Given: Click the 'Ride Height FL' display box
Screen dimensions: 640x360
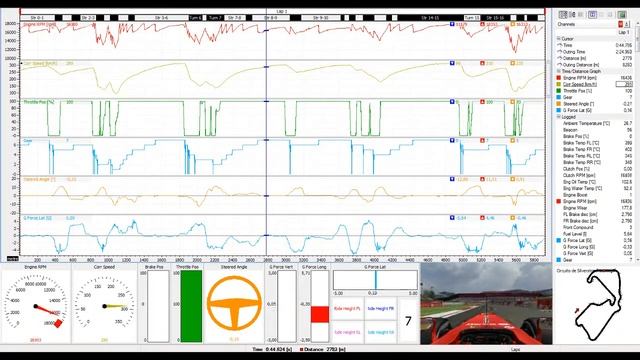Looking at the screenshot, I should (x=348, y=309).
